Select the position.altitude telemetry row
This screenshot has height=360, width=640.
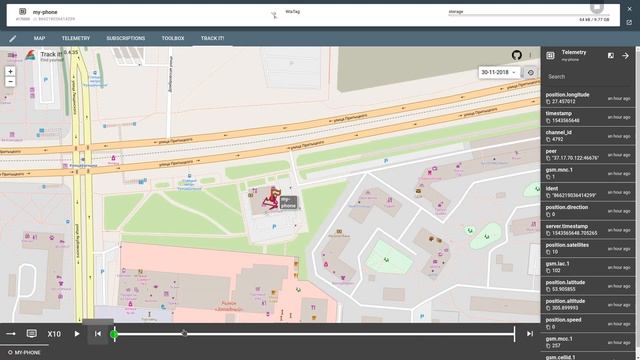pos(588,304)
